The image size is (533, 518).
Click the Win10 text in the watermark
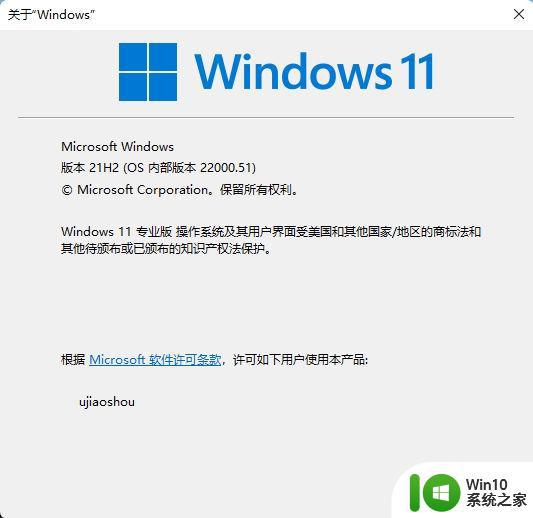point(487,484)
